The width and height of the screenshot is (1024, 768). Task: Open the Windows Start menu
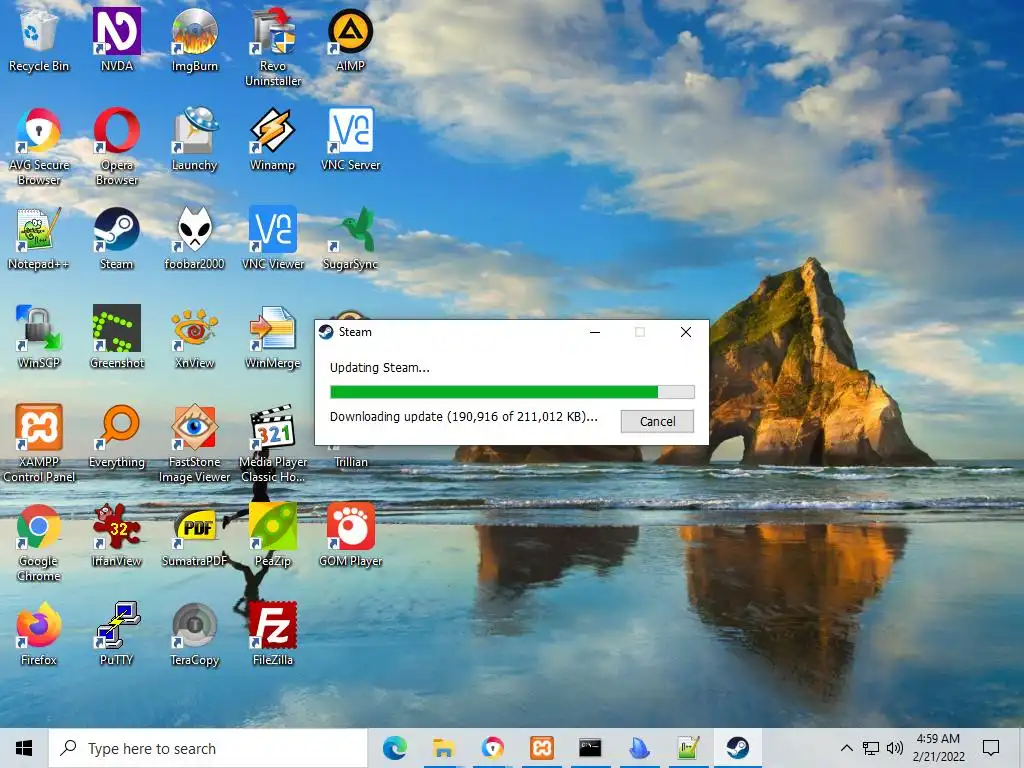tap(24, 748)
